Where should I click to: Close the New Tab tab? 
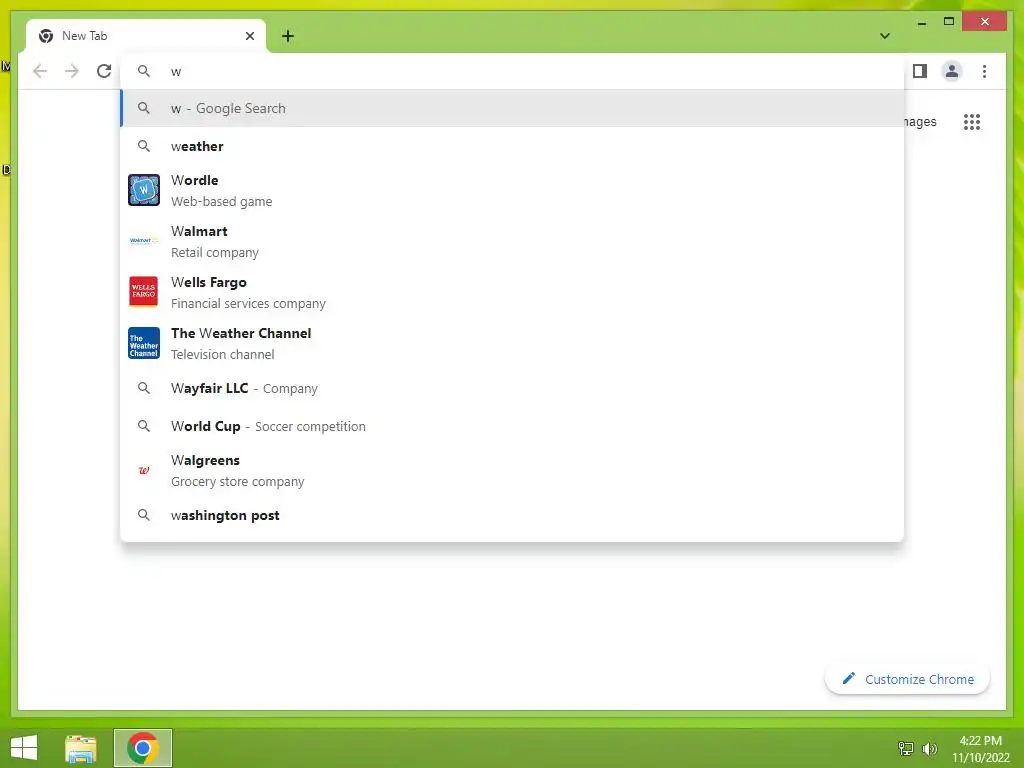point(249,36)
